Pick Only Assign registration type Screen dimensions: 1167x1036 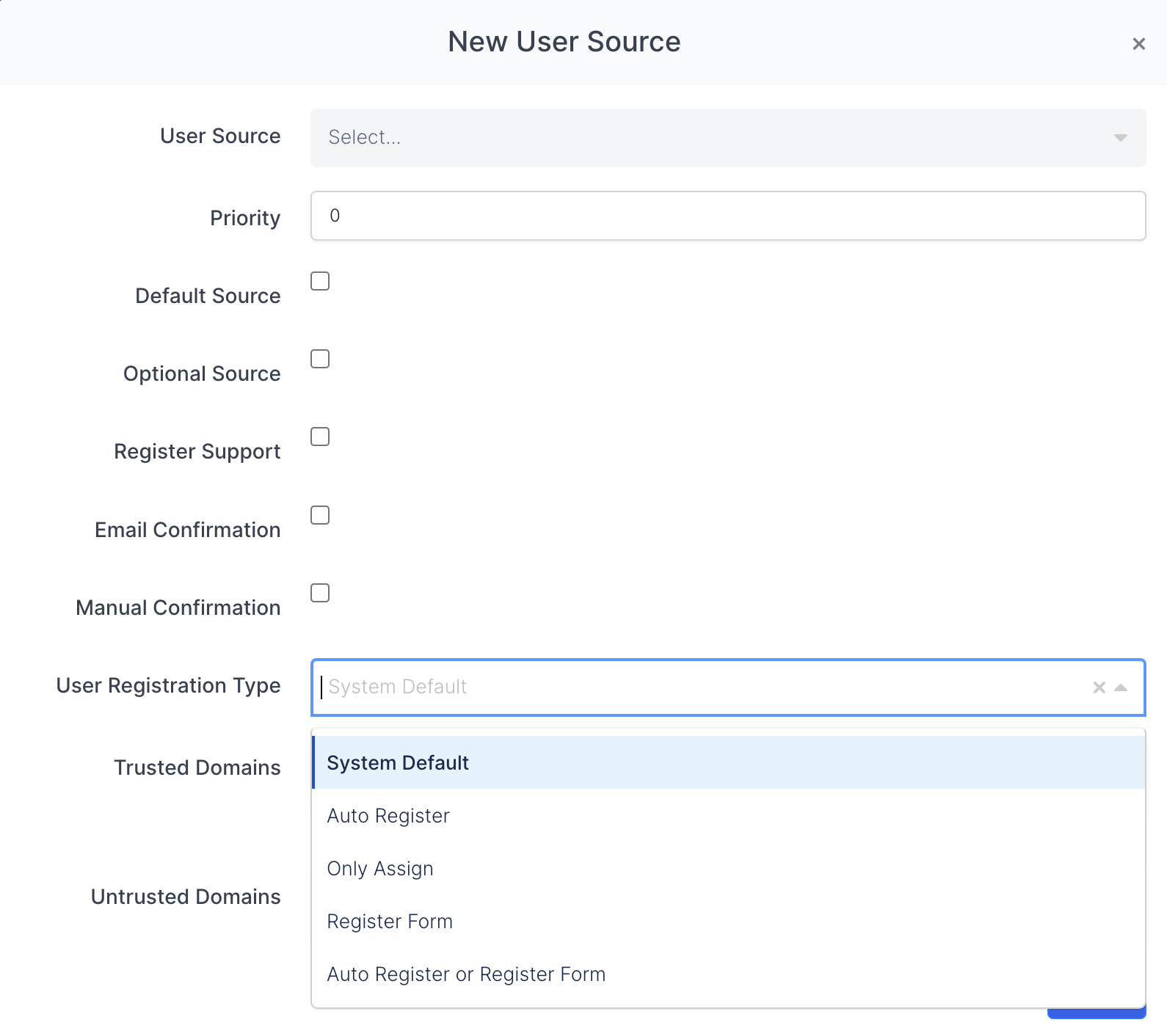click(x=380, y=869)
